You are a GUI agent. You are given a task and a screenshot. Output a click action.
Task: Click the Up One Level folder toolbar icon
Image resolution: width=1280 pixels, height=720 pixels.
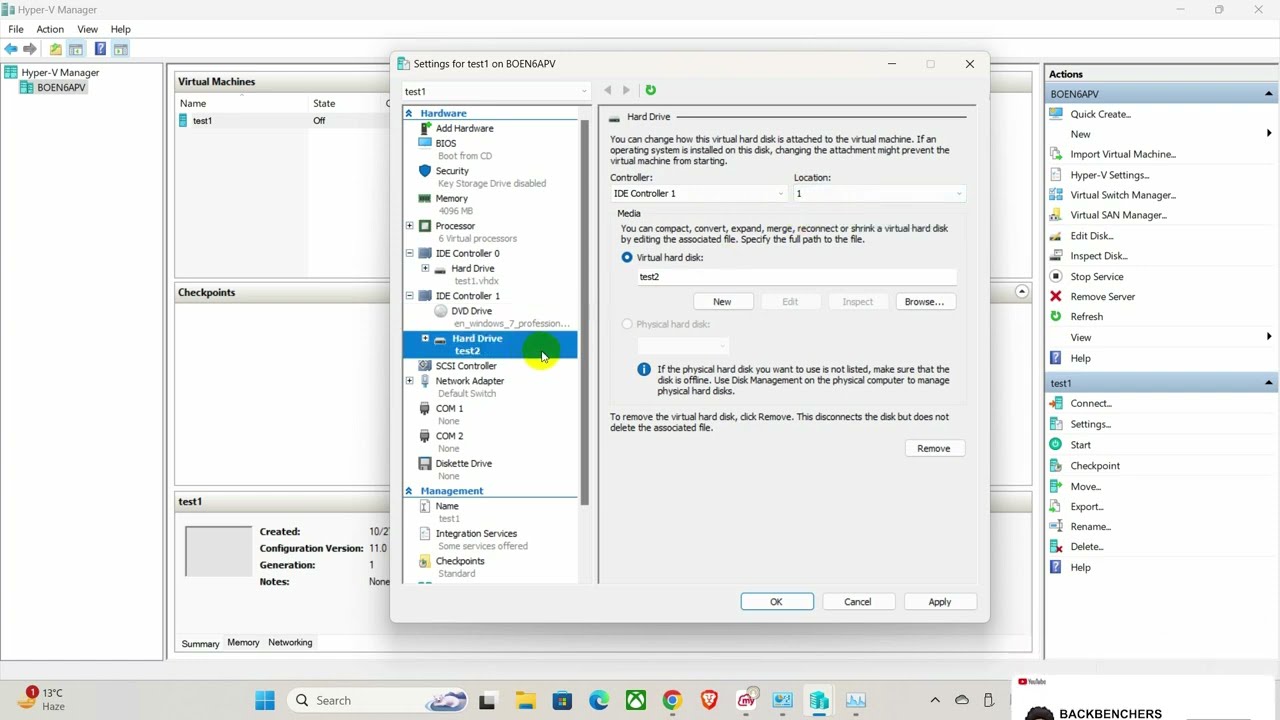(x=55, y=49)
